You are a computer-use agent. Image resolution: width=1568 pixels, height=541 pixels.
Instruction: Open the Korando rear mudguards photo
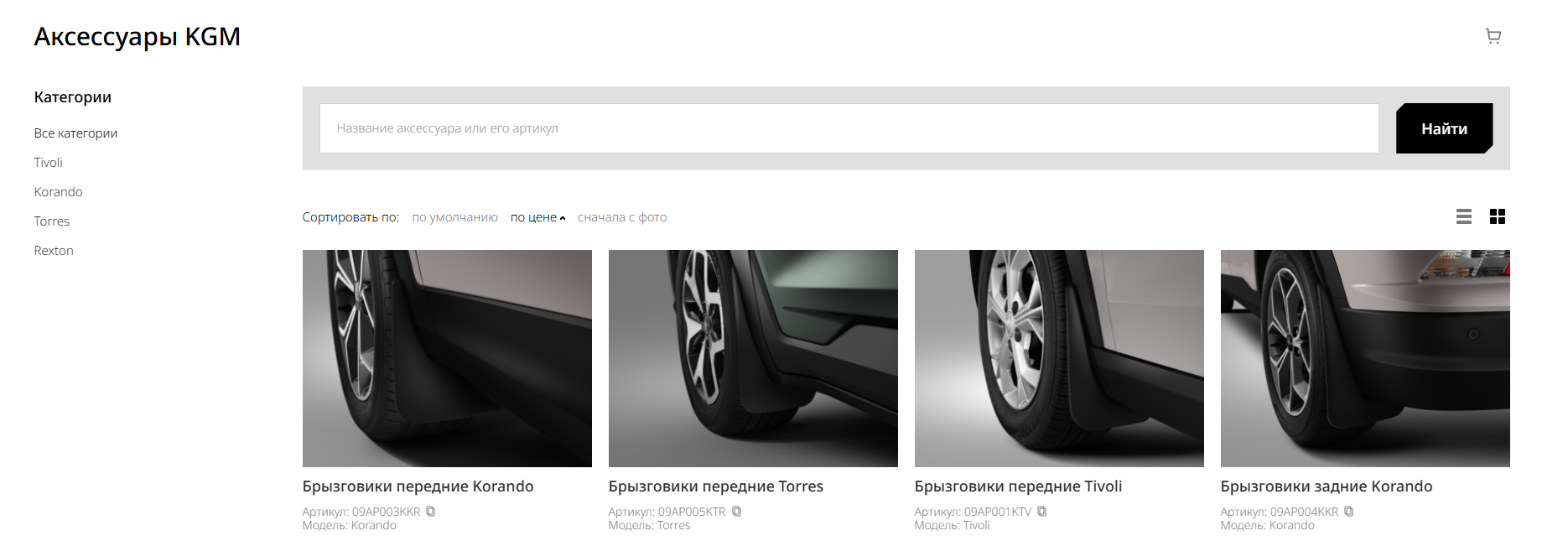[1364, 358]
